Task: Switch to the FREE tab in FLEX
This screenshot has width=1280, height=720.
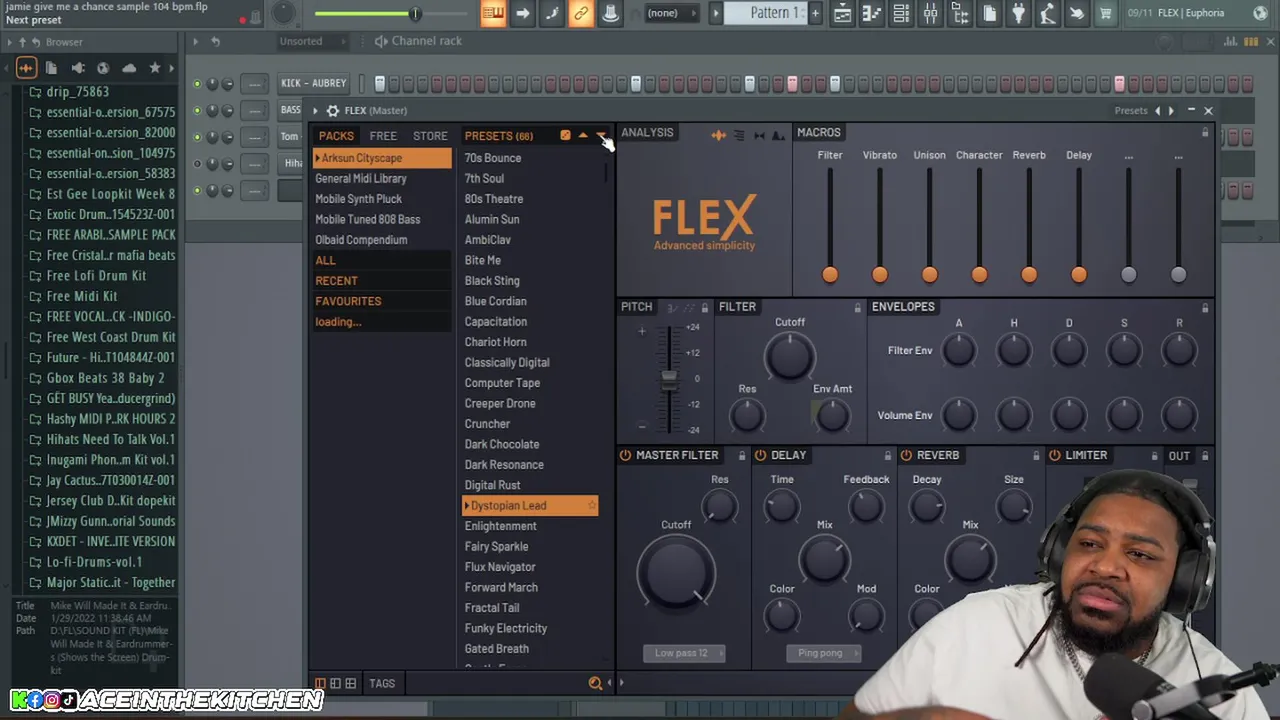Action: [383, 136]
